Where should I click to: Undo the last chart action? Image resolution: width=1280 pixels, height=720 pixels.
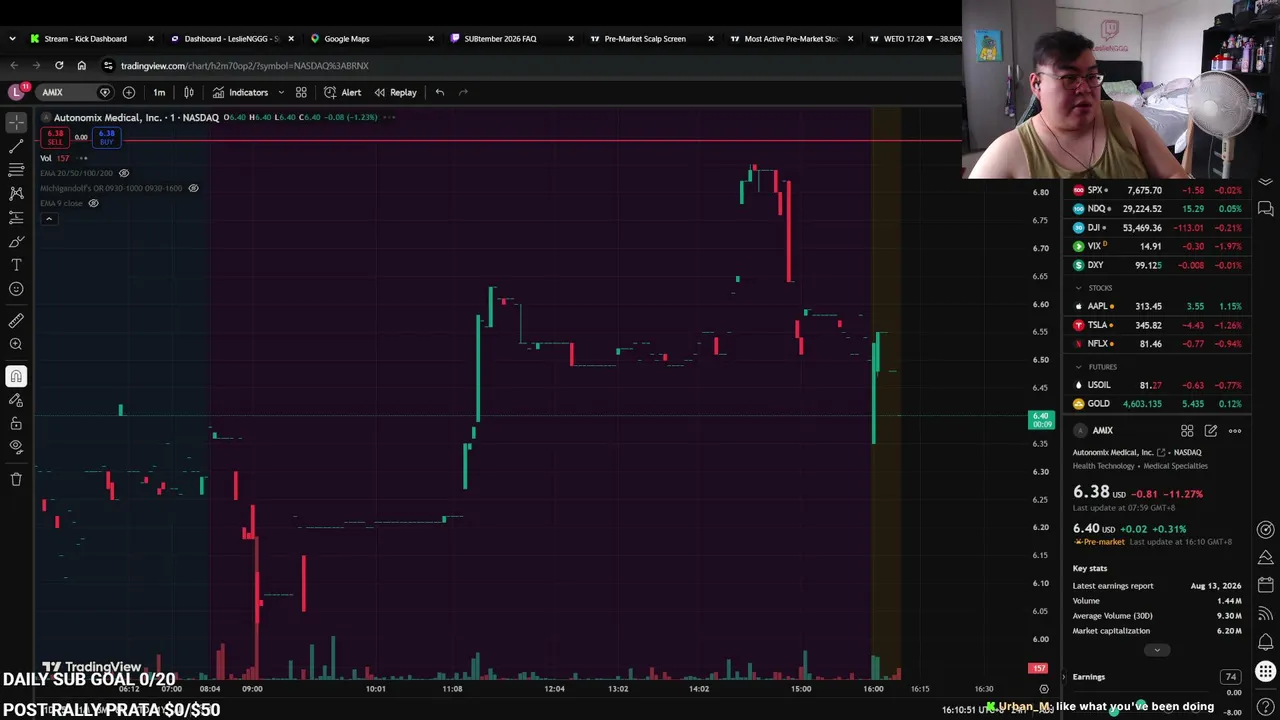pos(440,92)
